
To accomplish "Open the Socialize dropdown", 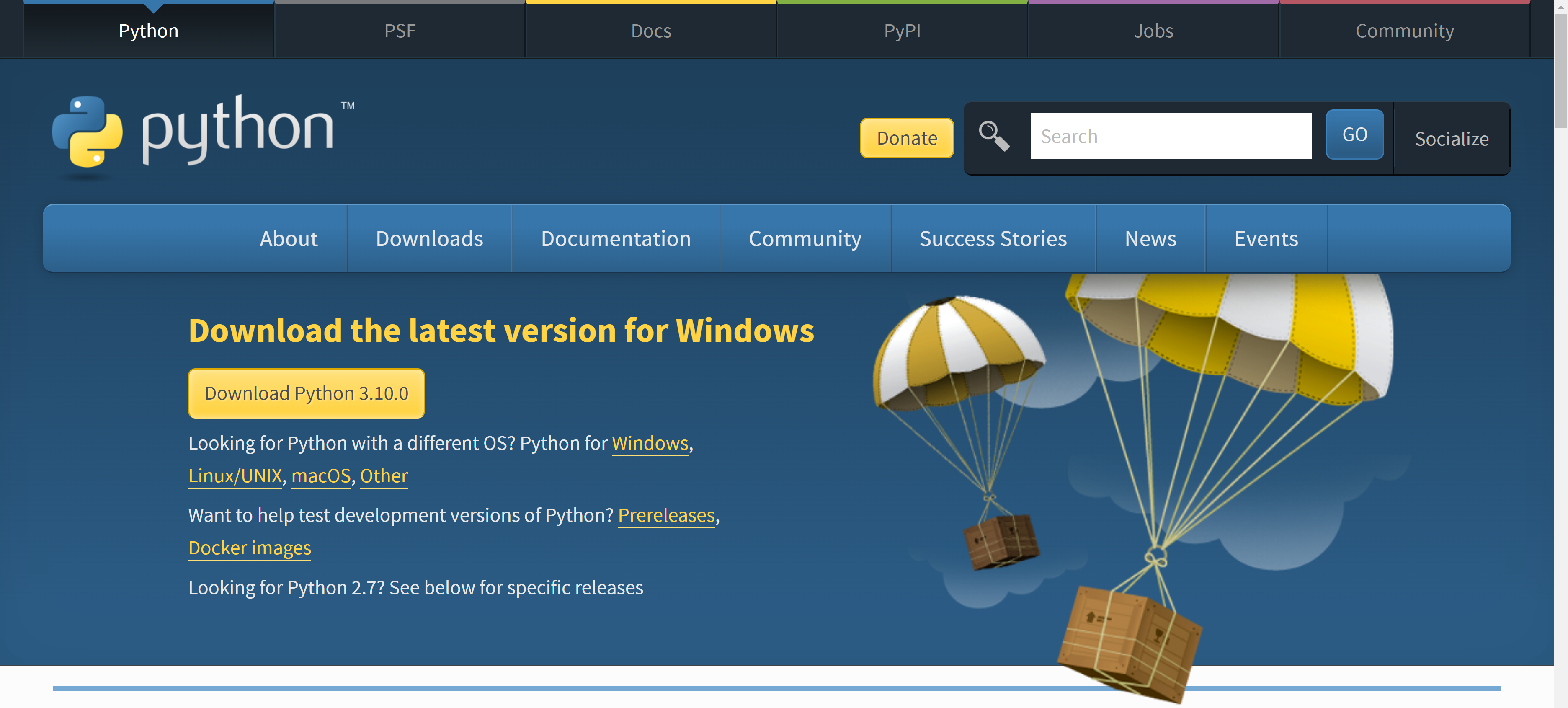I will tap(1452, 139).
